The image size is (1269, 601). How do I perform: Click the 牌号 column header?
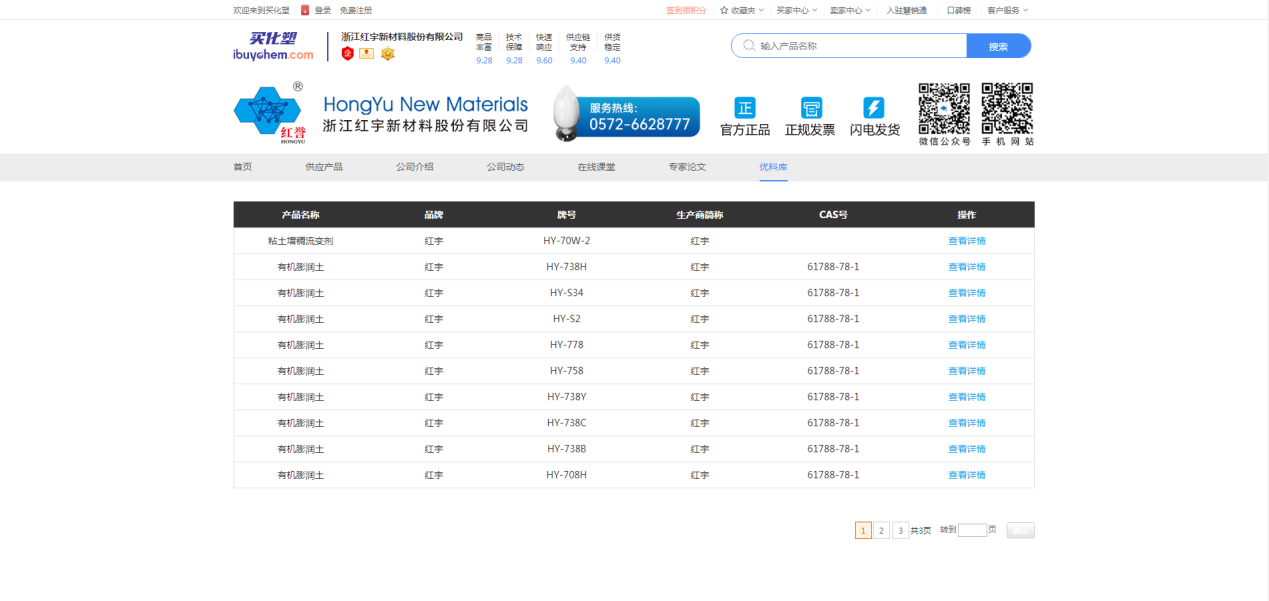click(567, 215)
